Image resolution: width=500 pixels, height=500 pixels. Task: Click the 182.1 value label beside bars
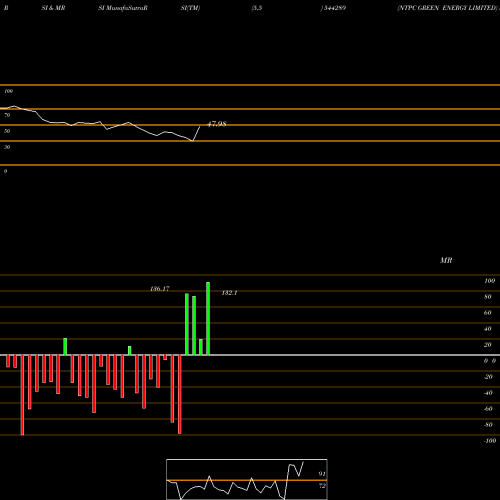click(x=229, y=293)
